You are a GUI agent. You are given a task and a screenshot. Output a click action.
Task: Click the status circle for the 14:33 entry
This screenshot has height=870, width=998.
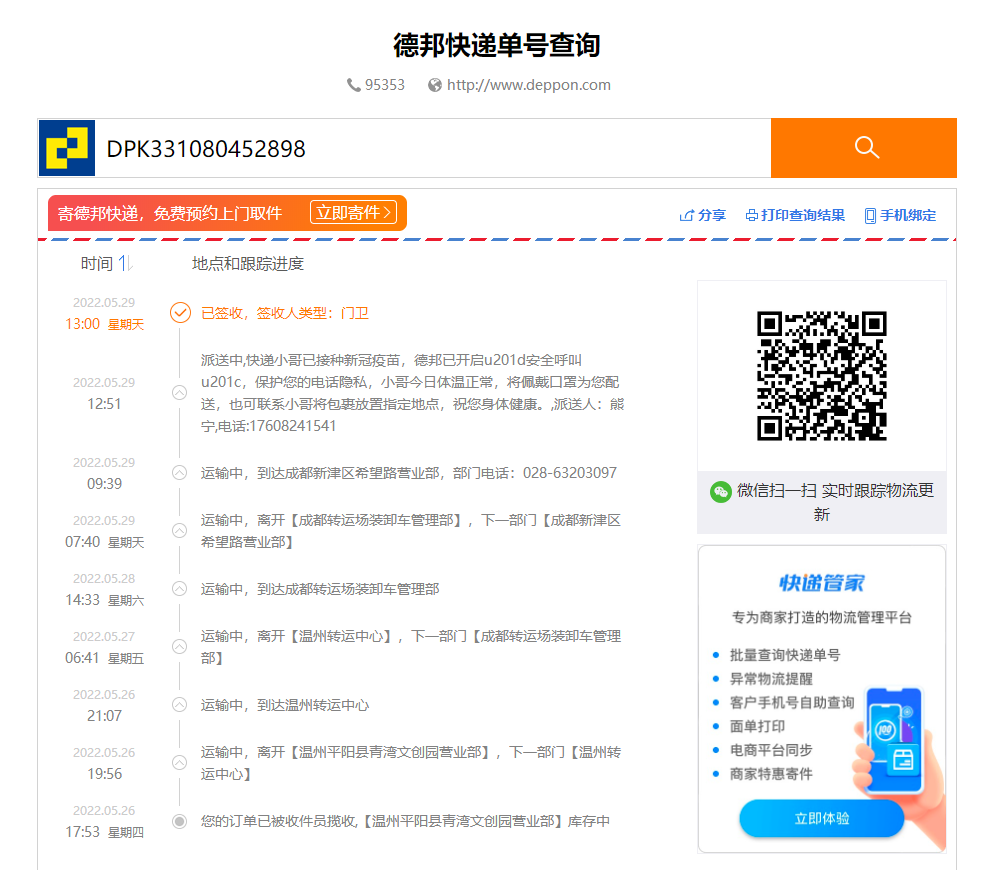(179, 589)
